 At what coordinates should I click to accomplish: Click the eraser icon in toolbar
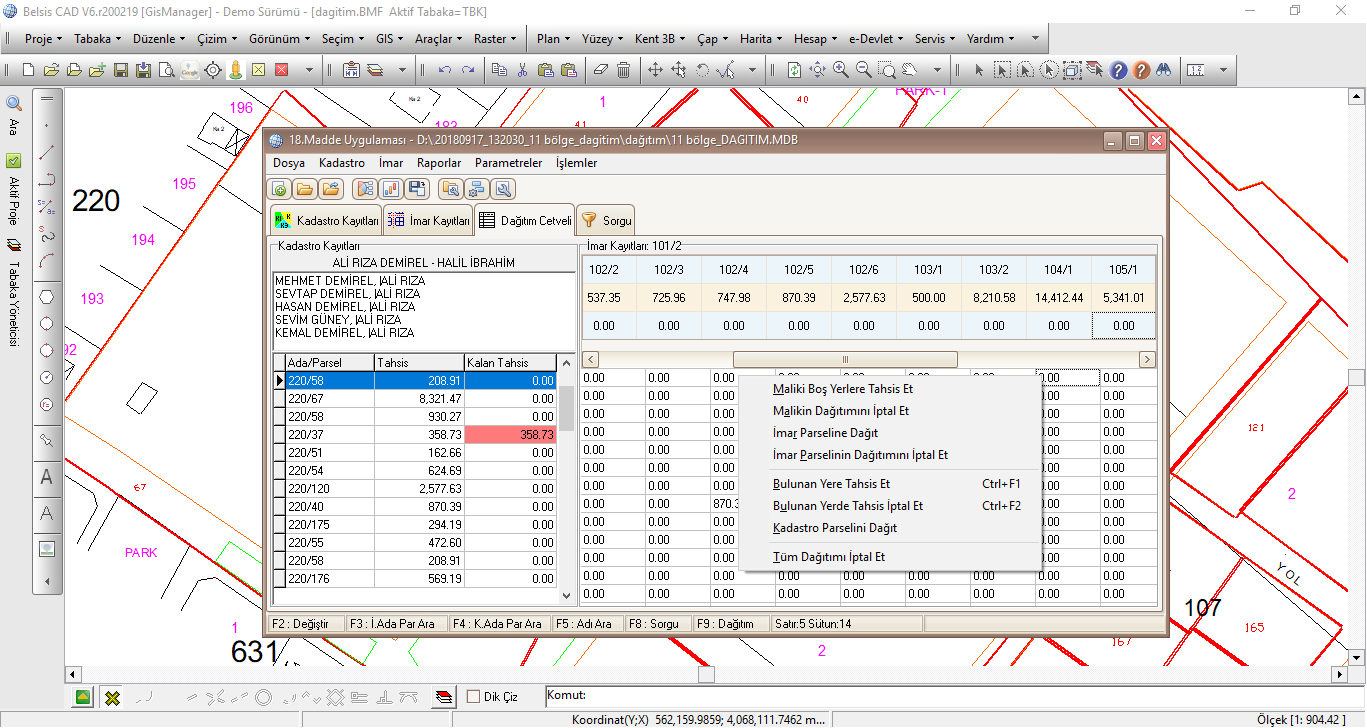pyautogui.click(x=600, y=70)
